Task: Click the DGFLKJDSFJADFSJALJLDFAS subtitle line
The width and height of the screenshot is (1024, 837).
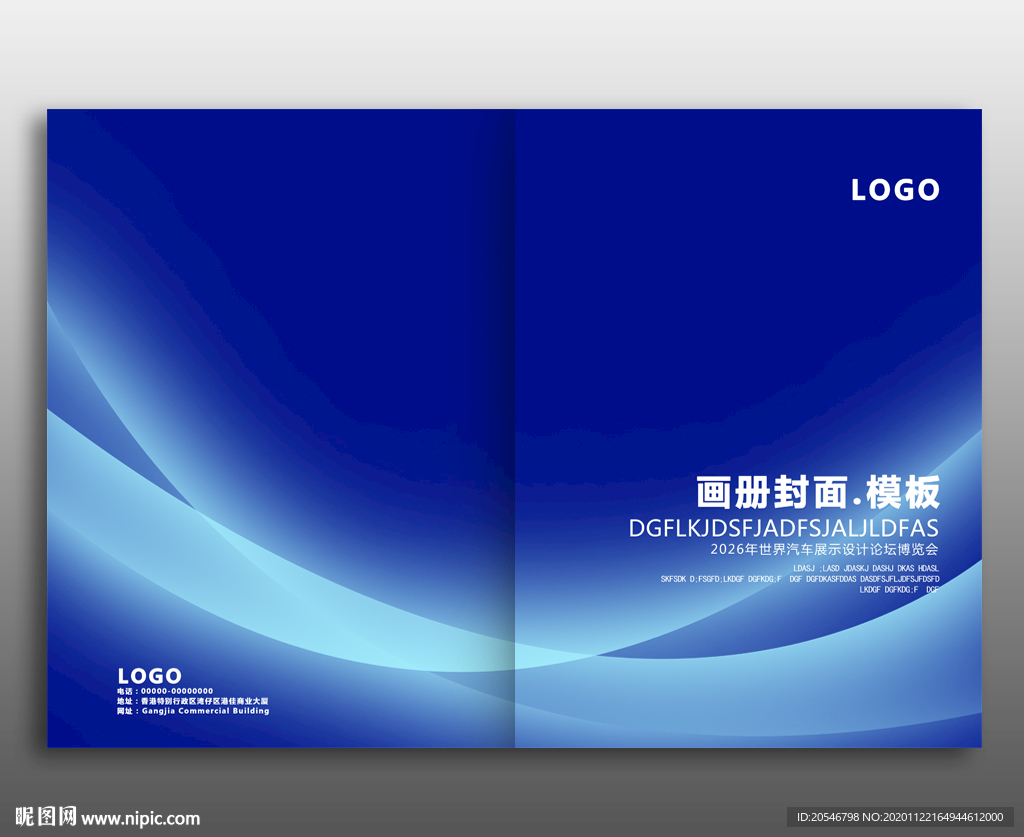Action: pyautogui.click(x=784, y=528)
